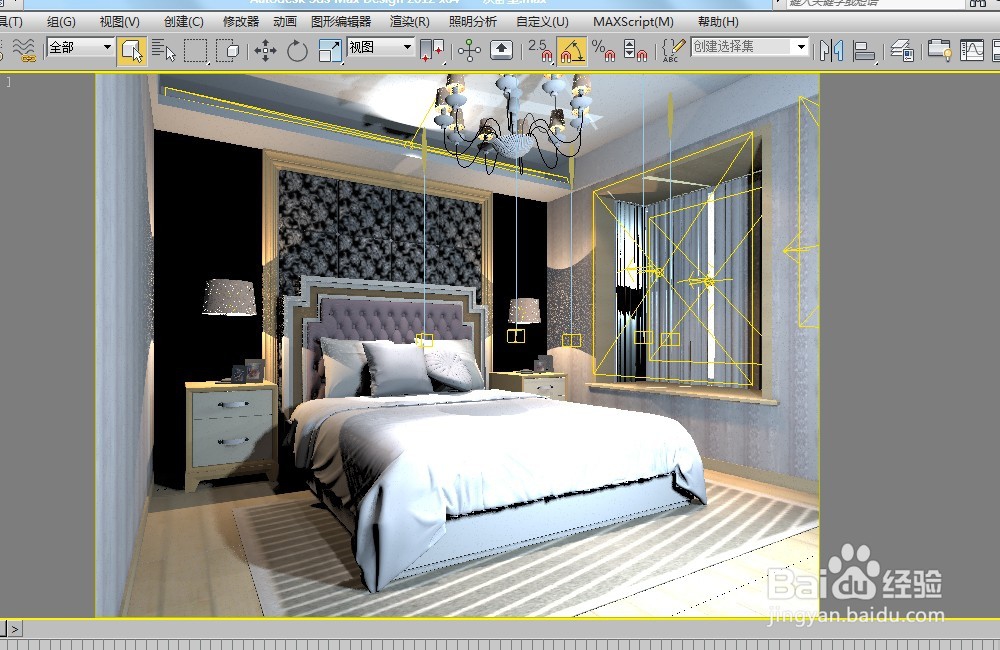Viewport: 1000px width, 650px height.
Task: Open the 组(G) menu
Action: click(x=61, y=22)
